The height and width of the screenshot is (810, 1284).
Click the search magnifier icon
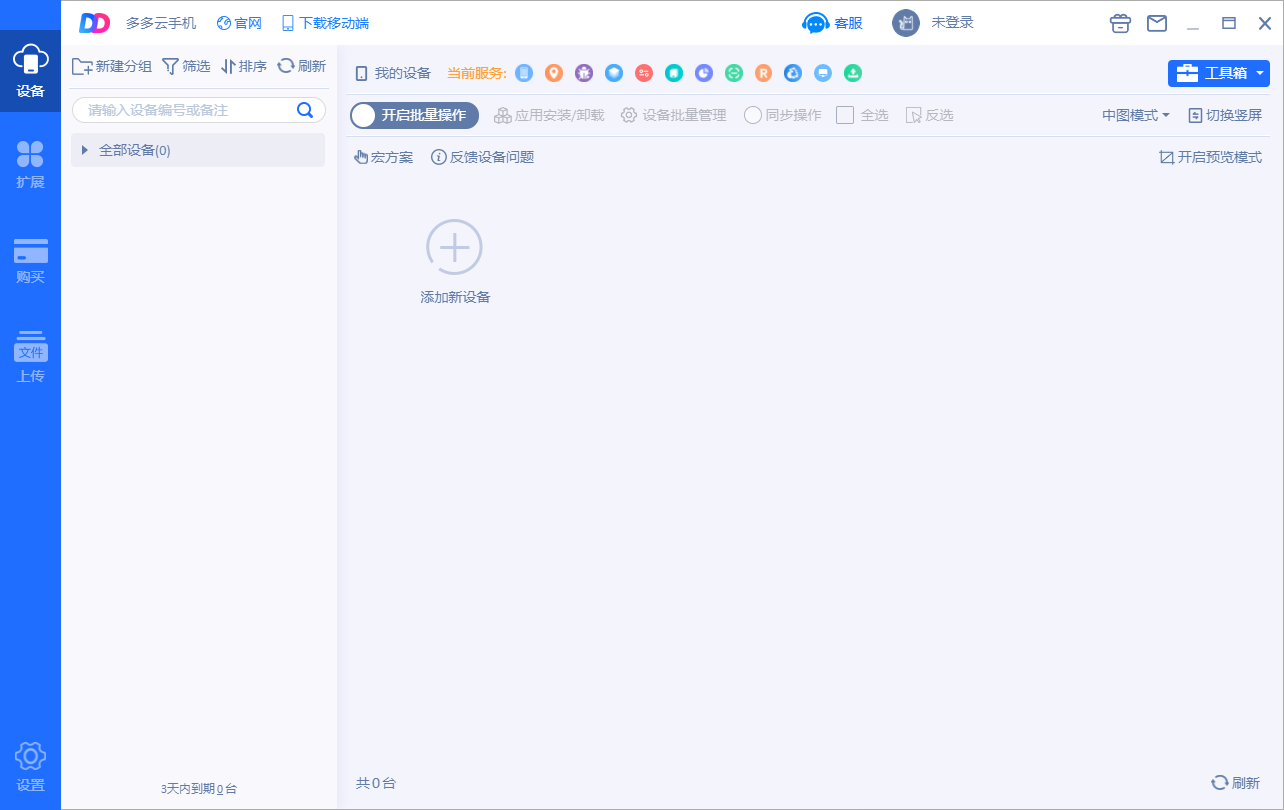[x=305, y=110]
